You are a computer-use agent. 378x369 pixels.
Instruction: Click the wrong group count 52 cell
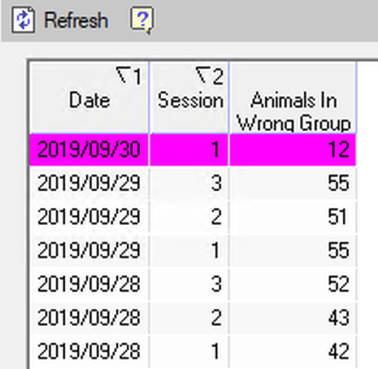click(x=293, y=284)
